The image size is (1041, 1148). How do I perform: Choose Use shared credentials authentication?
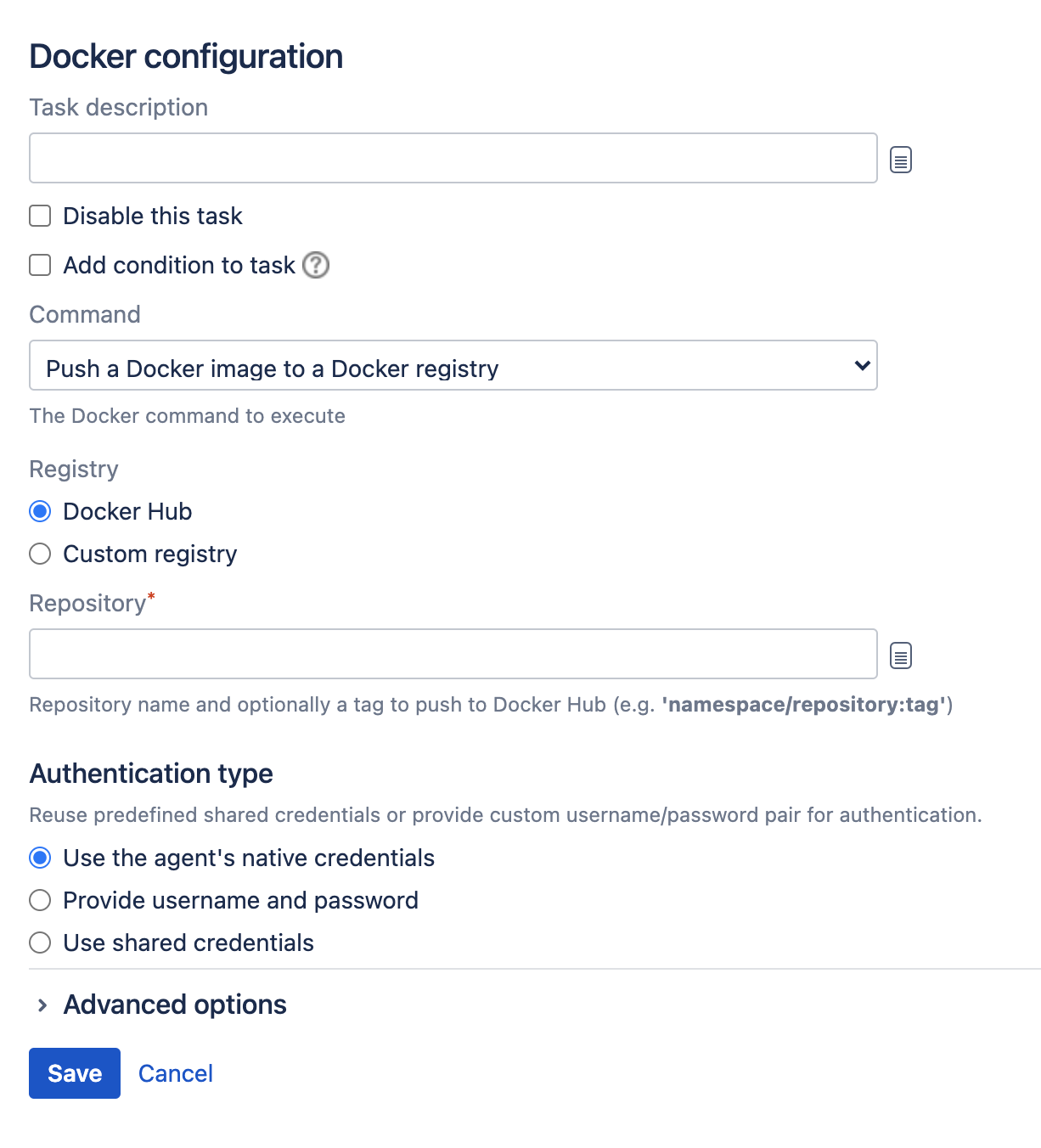click(x=40, y=943)
